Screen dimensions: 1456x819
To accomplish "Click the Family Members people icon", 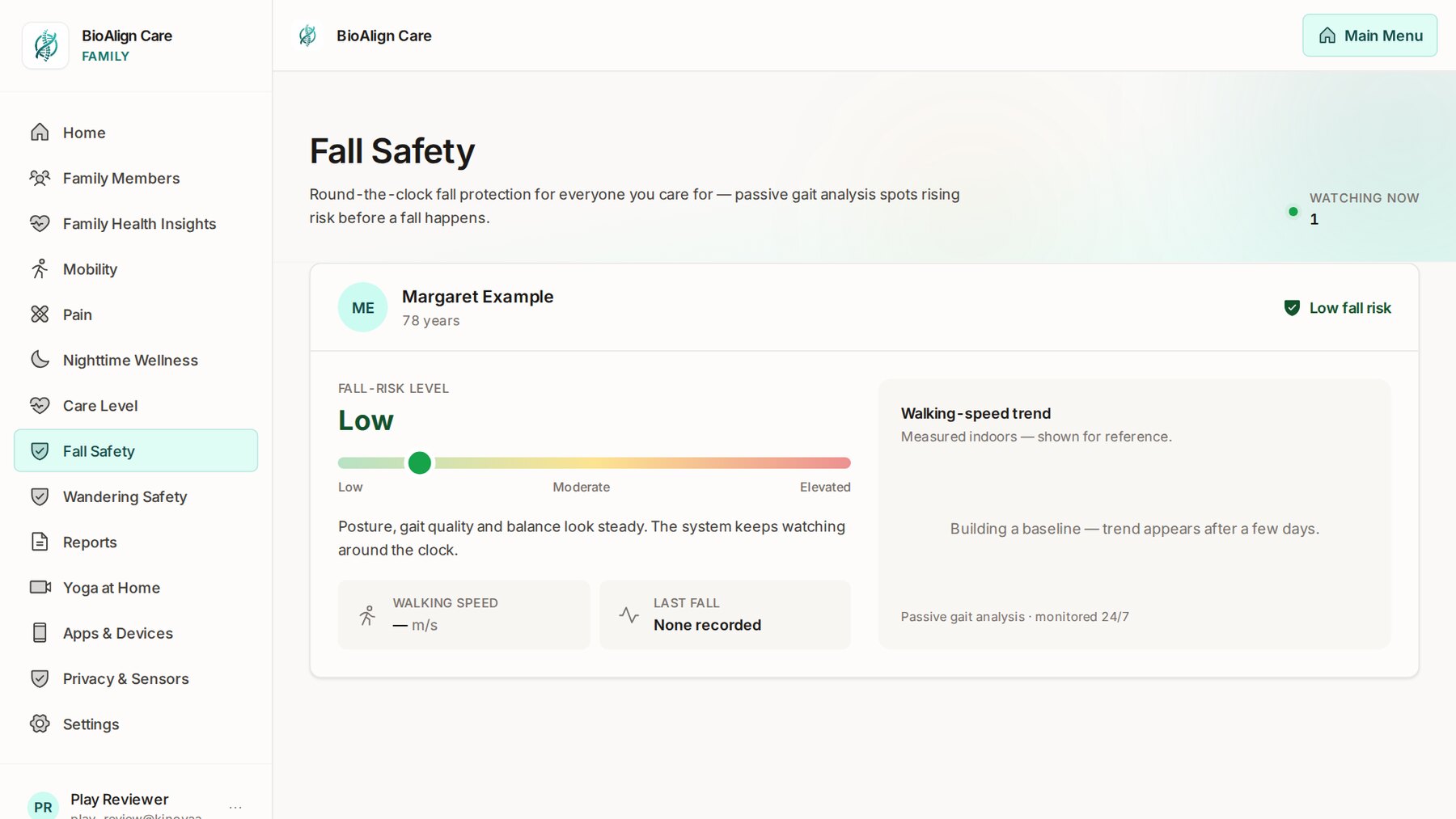I will [x=40, y=178].
